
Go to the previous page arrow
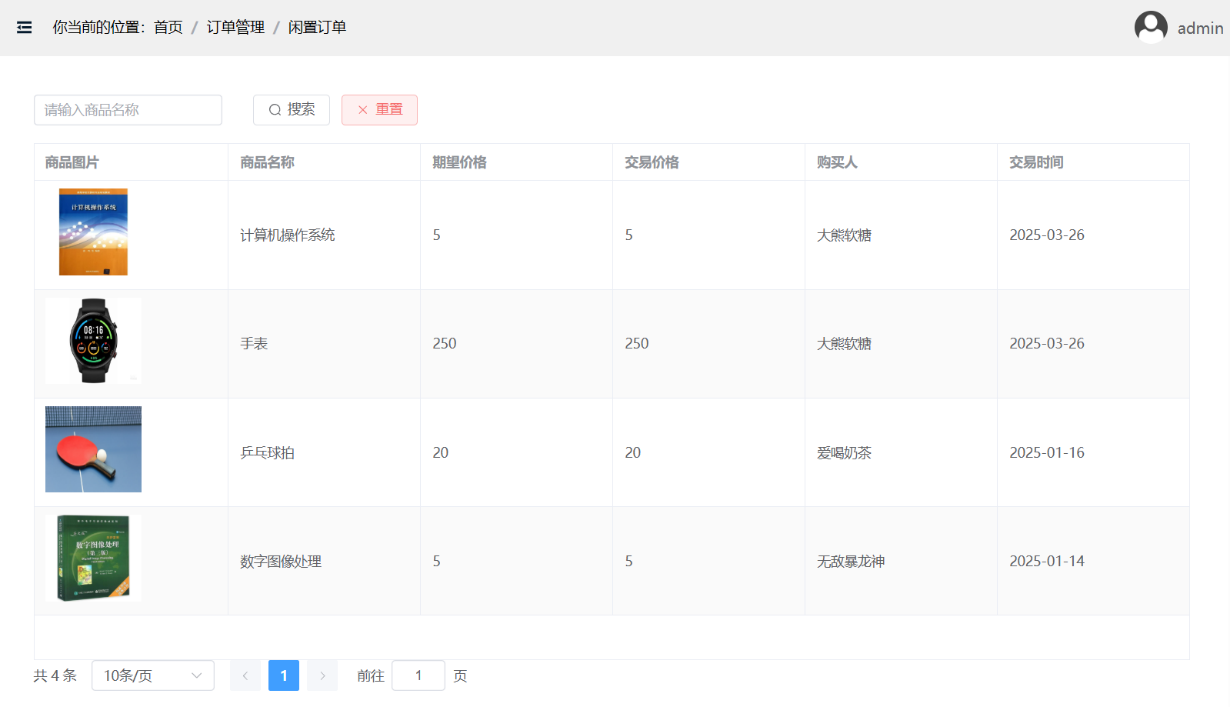tap(245, 676)
